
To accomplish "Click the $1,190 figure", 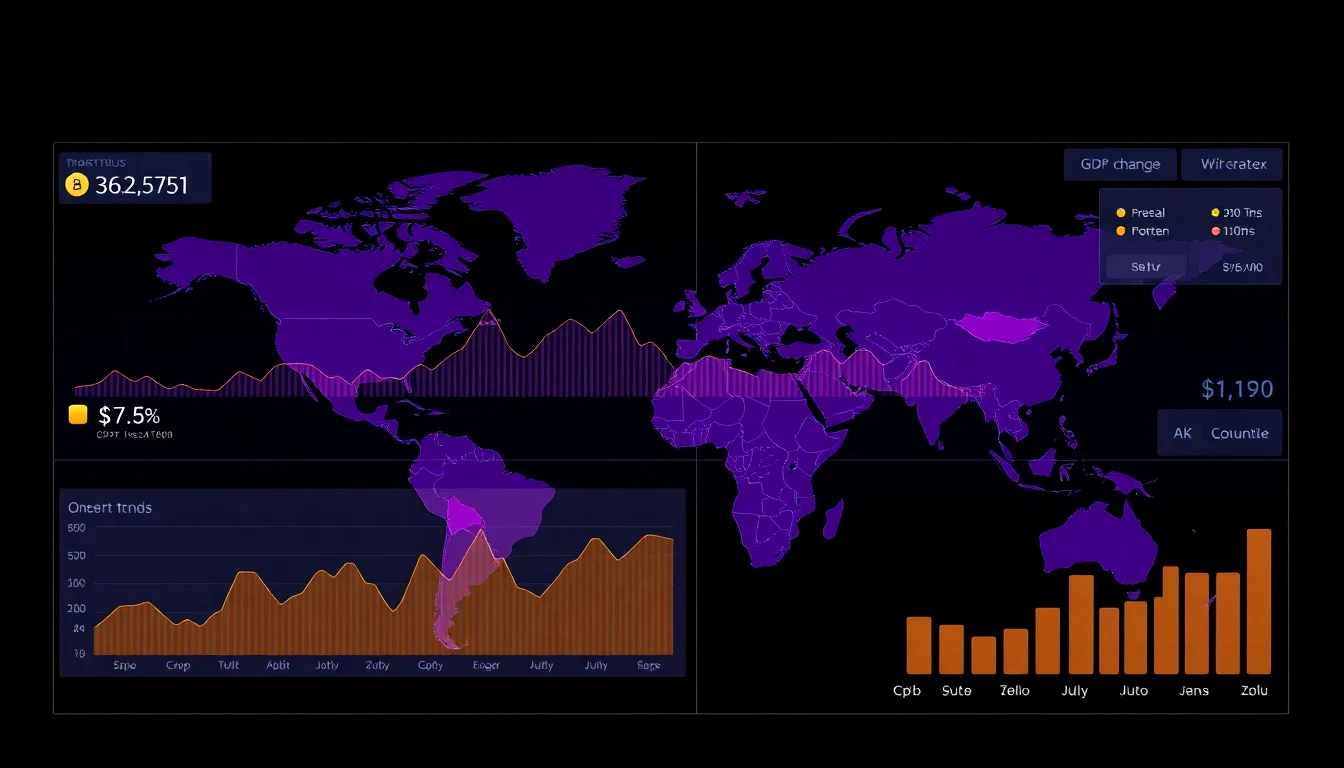I will (x=1238, y=389).
